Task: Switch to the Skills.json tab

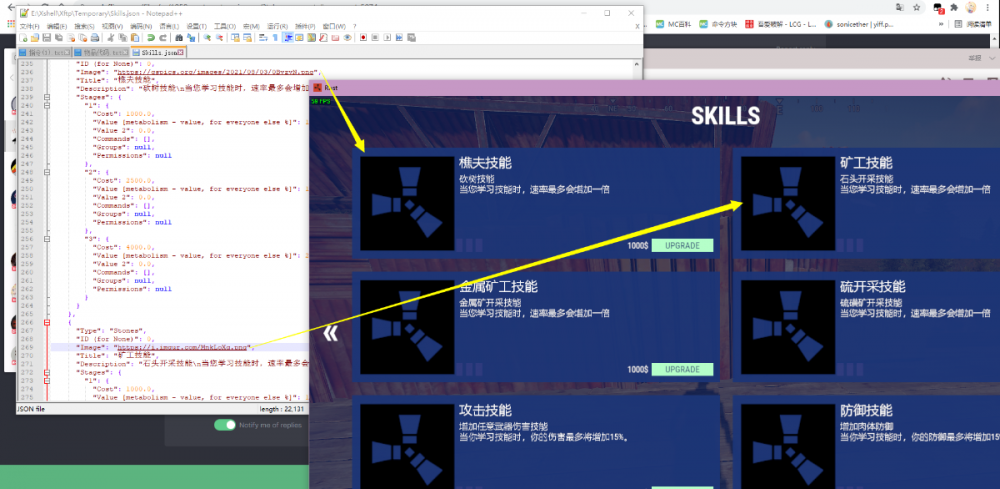Action: (x=159, y=51)
